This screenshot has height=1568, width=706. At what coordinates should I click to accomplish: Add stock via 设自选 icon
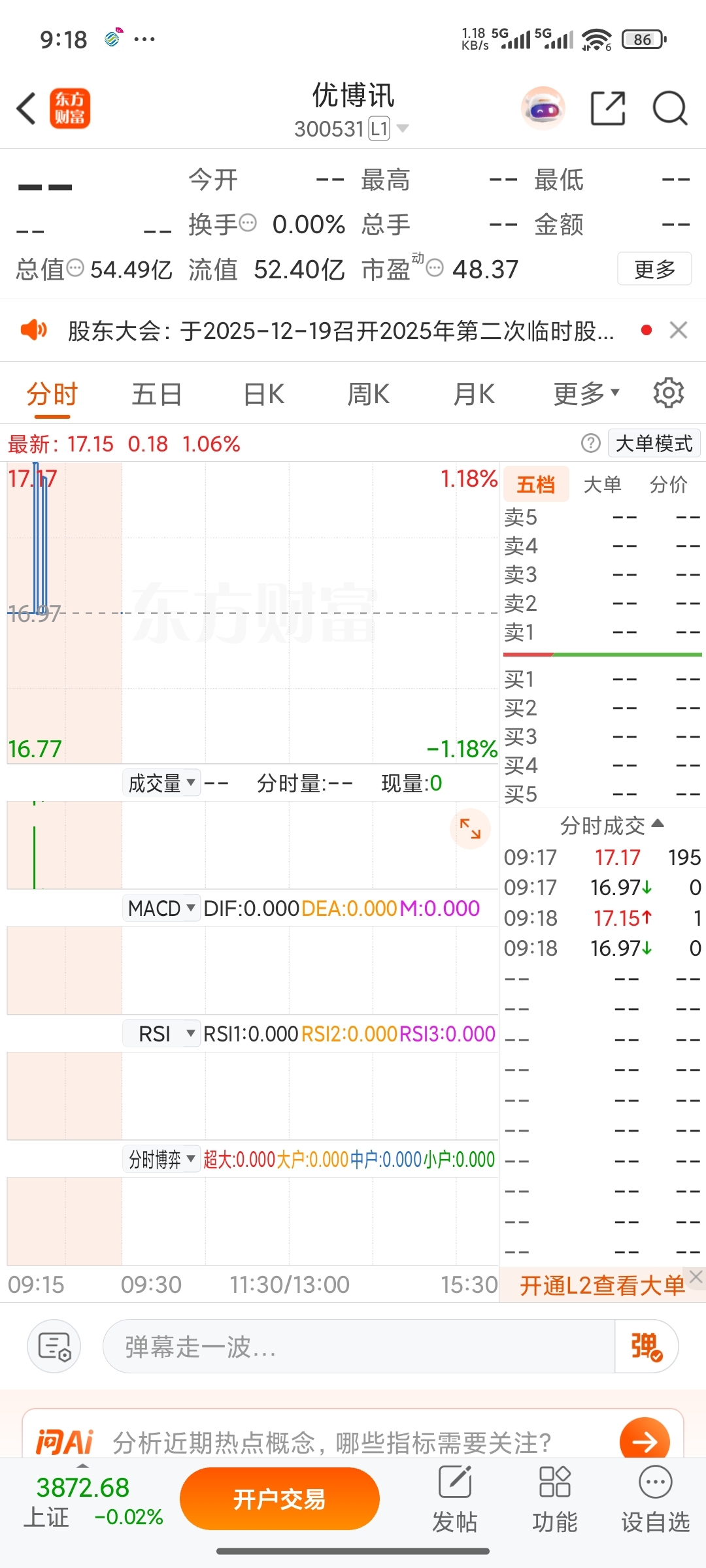[x=655, y=1500]
